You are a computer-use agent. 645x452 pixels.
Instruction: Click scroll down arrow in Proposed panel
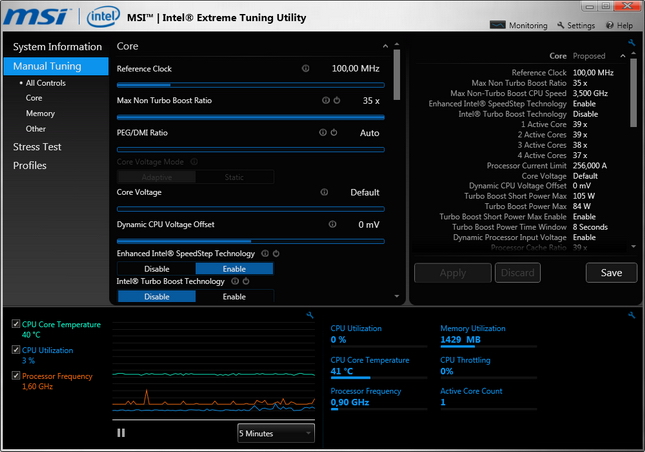tap(633, 246)
